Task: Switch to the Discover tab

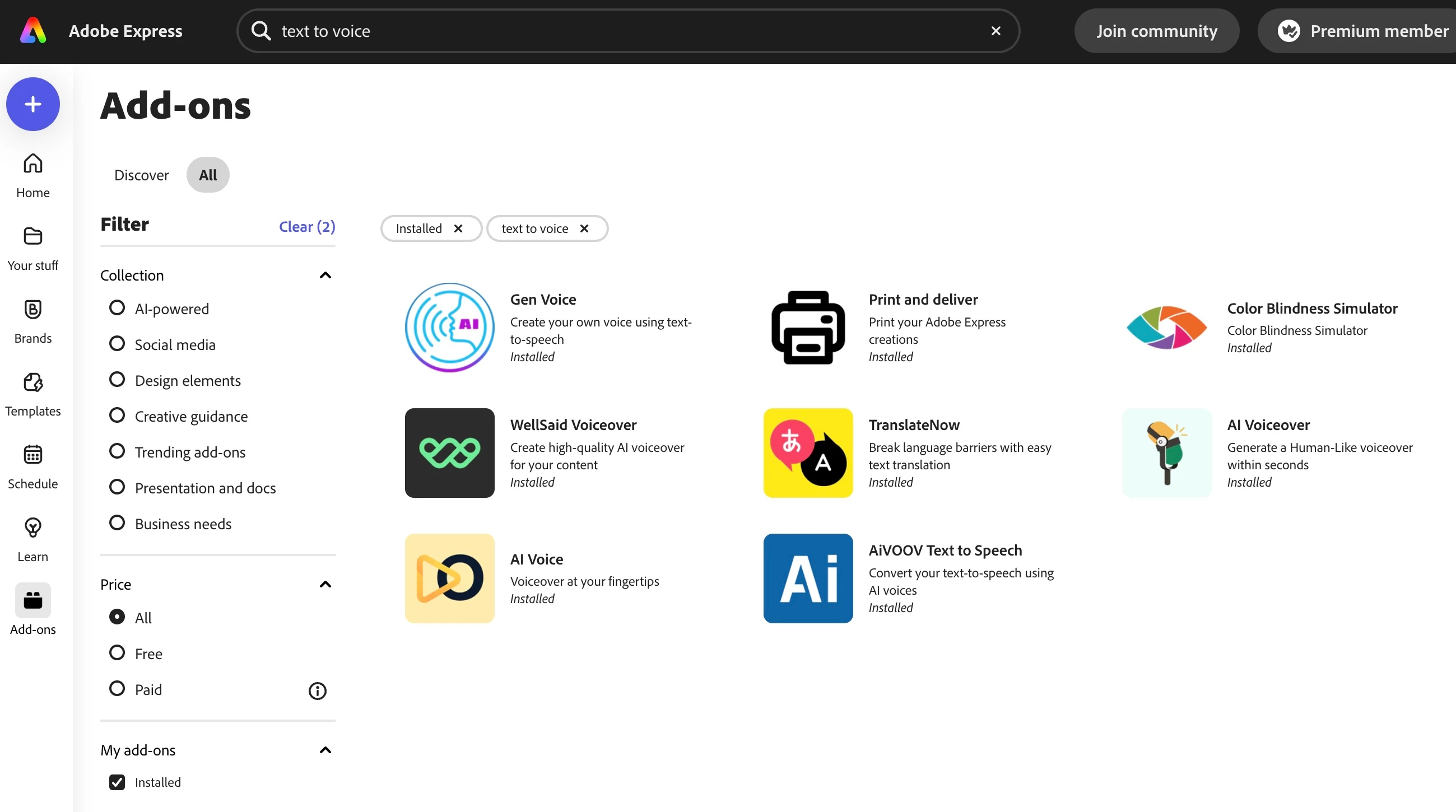Action: [141, 175]
